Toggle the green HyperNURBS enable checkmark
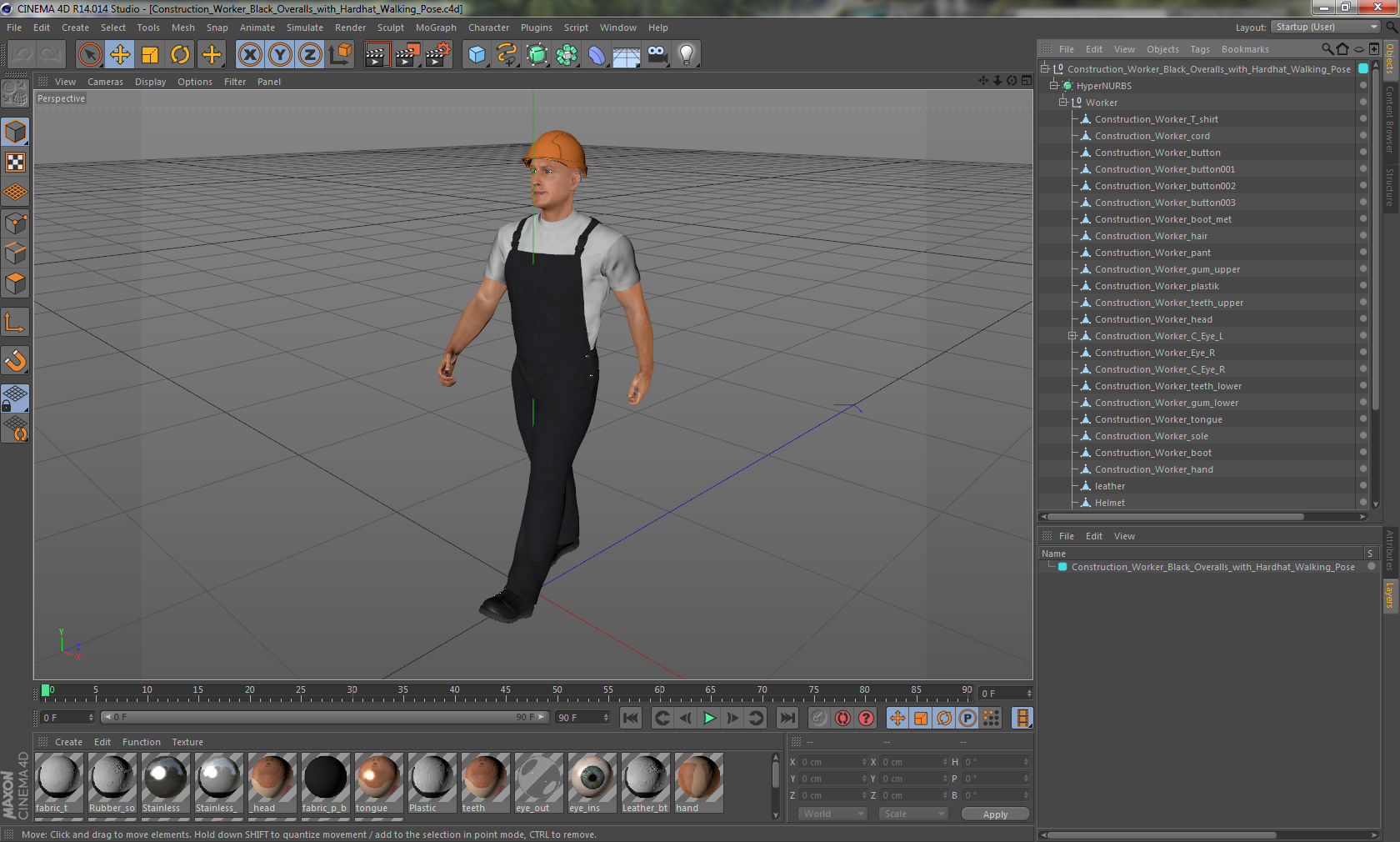1400x842 pixels. [x=1067, y=85]
